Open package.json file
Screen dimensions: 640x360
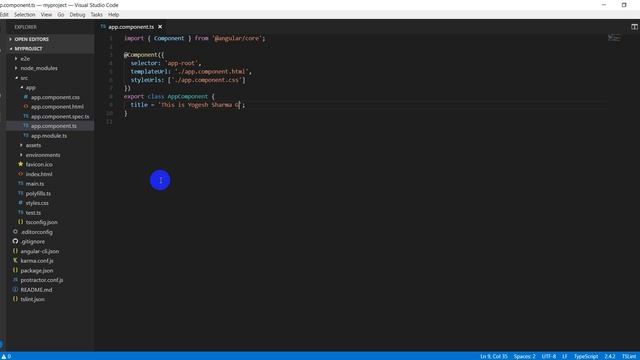tap(37, 271)
